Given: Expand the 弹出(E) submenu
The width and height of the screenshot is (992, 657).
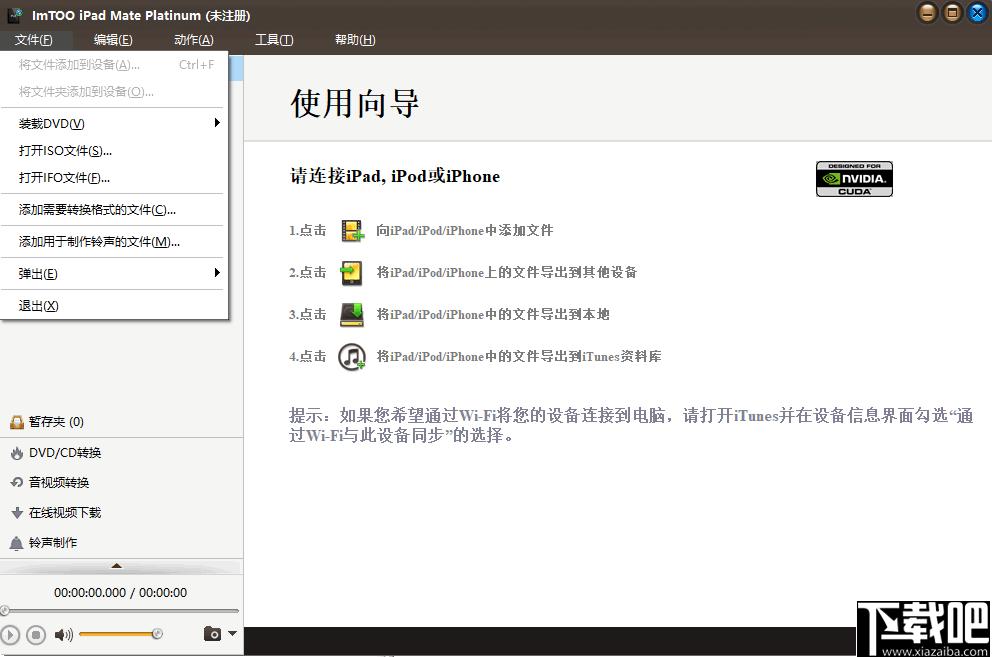Looking at the screenshot, I should [114, 273].
